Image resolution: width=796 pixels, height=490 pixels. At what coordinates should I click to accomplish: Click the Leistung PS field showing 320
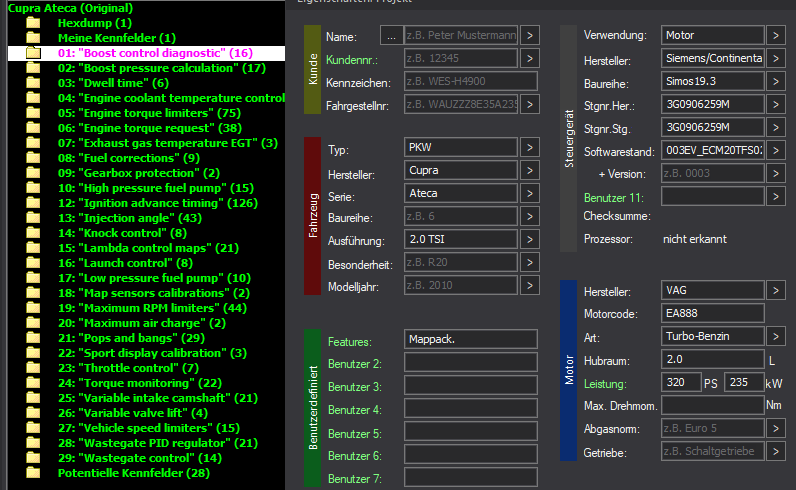(681, 382)
